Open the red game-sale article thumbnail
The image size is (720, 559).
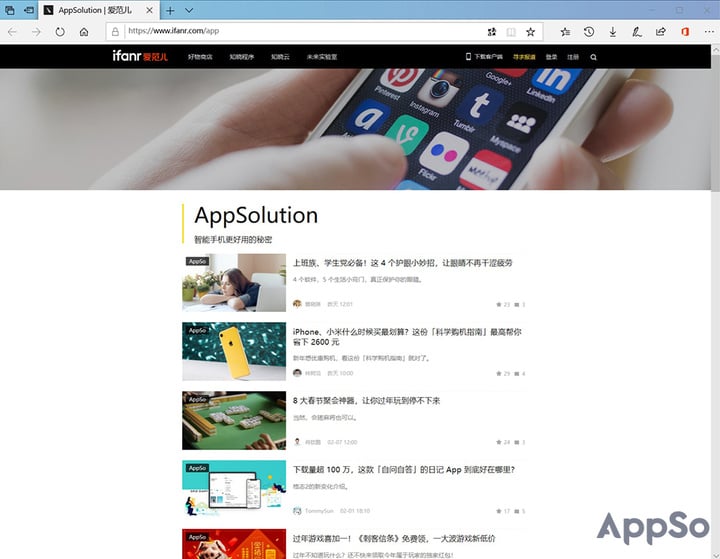(234, 544)
